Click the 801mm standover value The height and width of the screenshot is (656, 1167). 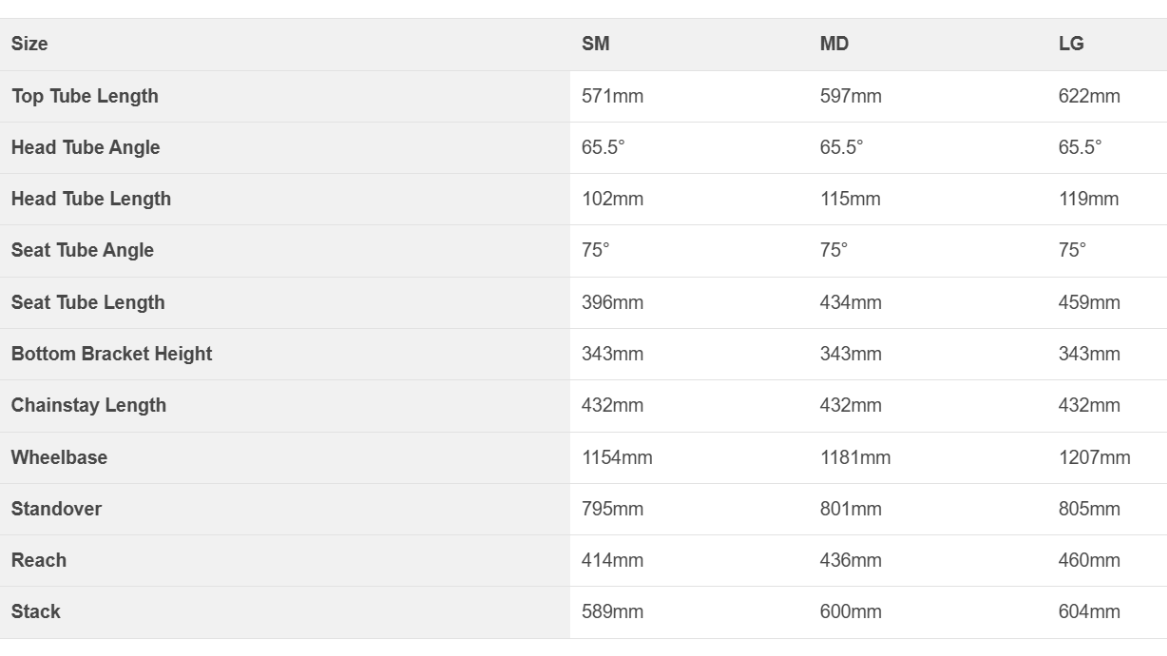coord(851,509)
